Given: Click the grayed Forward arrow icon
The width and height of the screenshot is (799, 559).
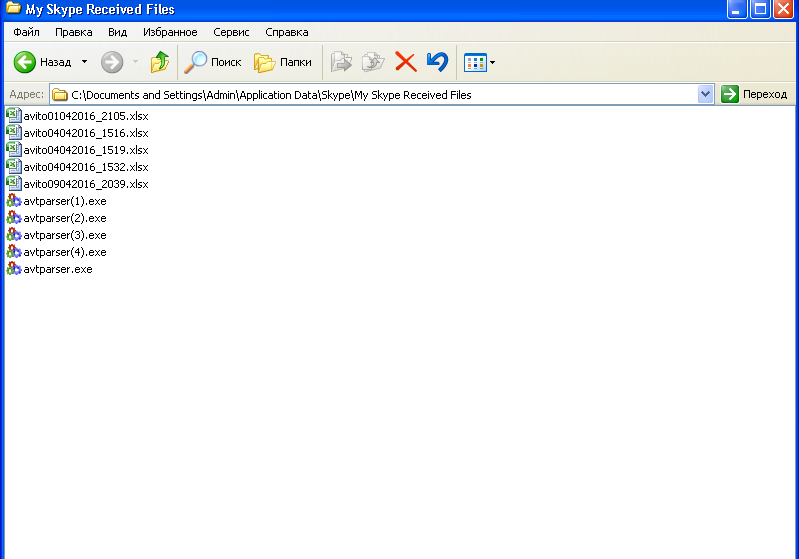Looking at the screenshot, I should click(112, 62).
